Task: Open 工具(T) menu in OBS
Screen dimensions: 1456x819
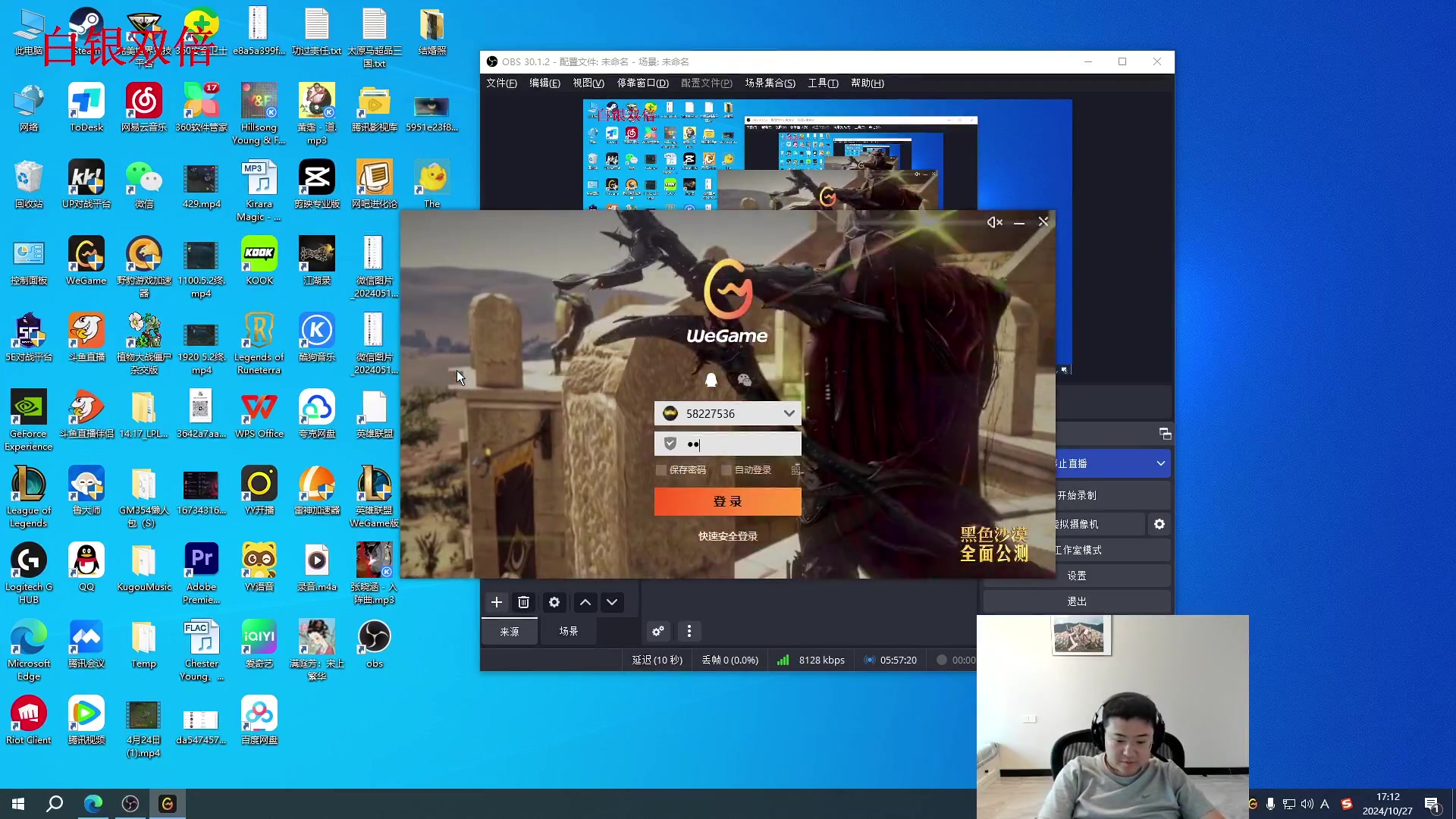Action: (823, 83)
